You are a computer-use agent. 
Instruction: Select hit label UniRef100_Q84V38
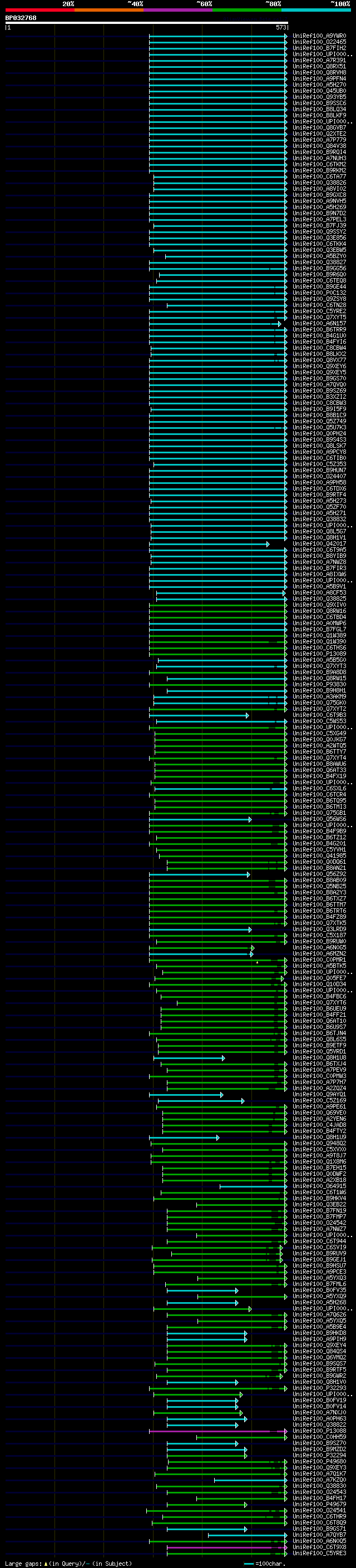pyautogui.click(x=319, y=146)
